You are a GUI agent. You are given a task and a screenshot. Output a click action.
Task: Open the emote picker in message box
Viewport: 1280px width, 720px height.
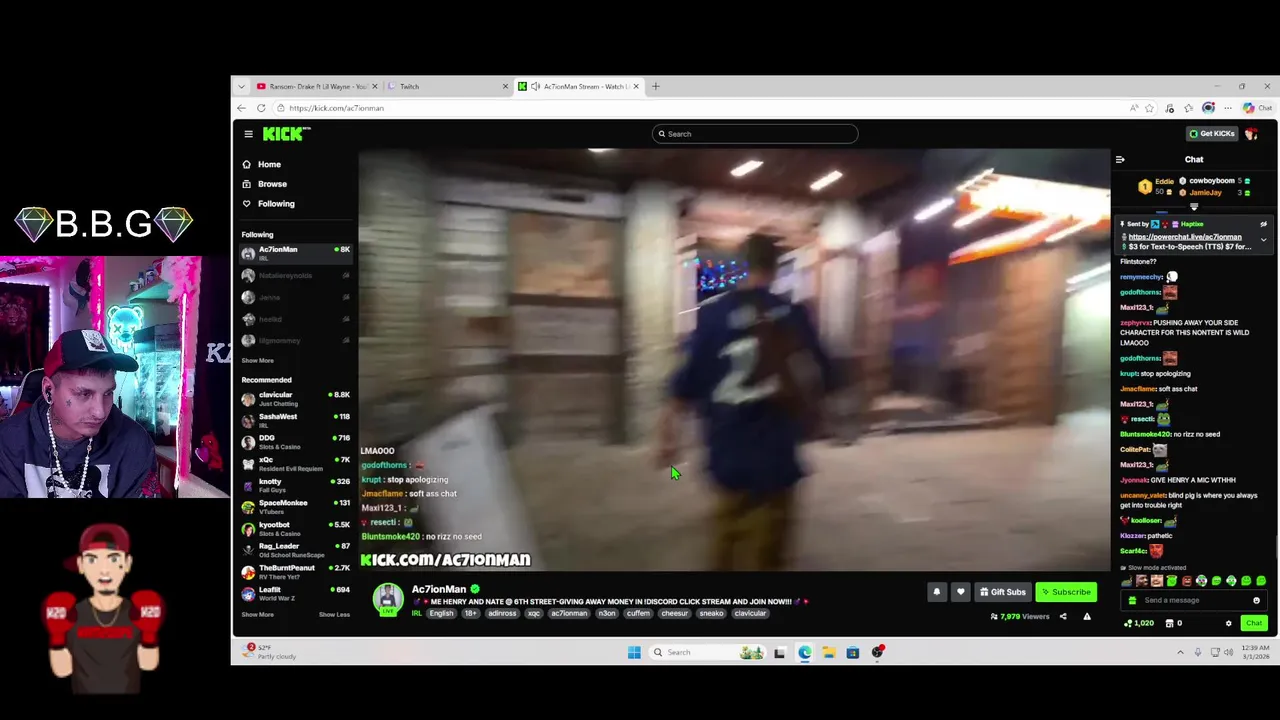(x=1256, y=600)
